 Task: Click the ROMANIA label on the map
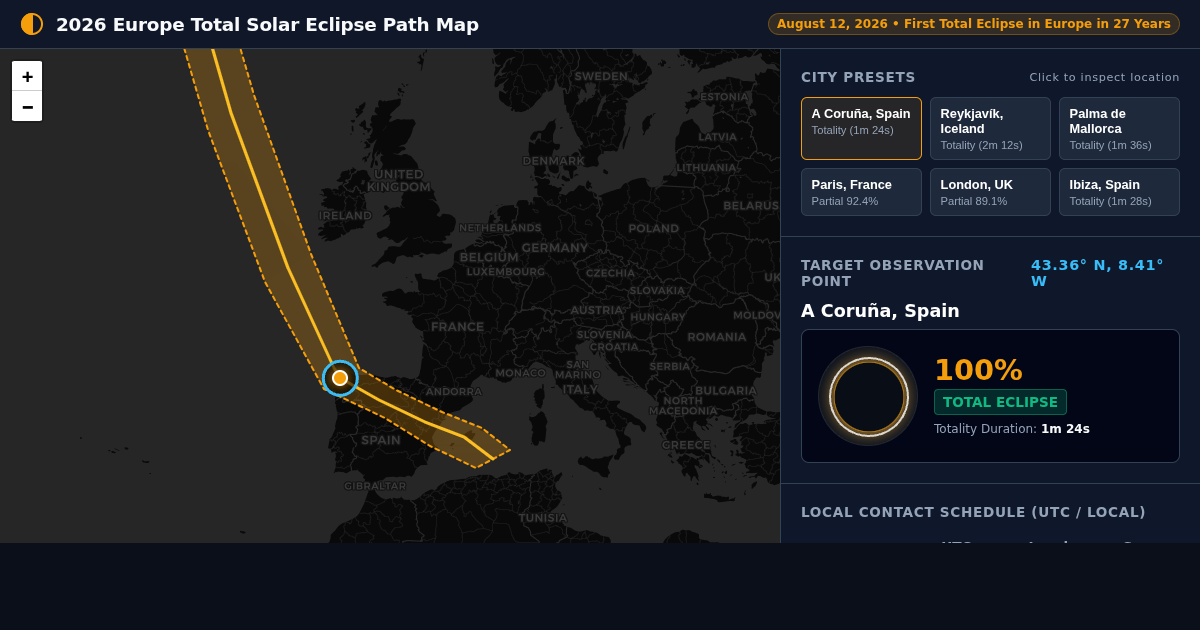click(x=717, y=337)
